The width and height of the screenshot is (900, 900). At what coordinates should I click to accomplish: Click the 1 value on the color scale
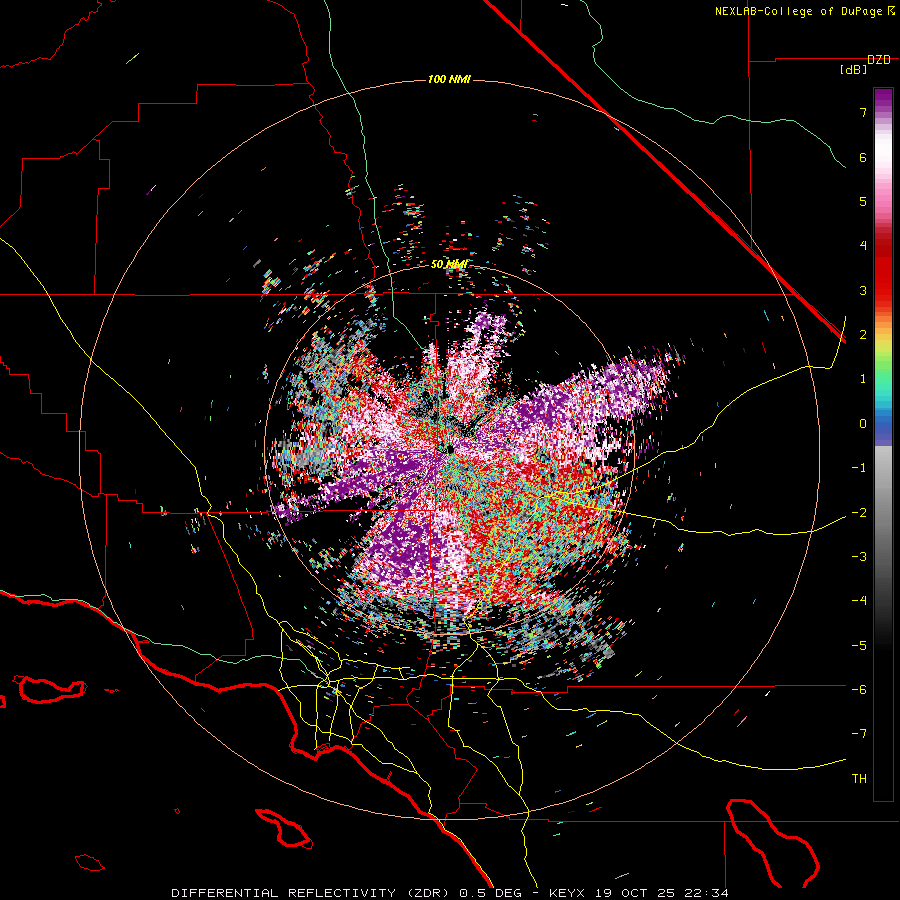point(863,379)
